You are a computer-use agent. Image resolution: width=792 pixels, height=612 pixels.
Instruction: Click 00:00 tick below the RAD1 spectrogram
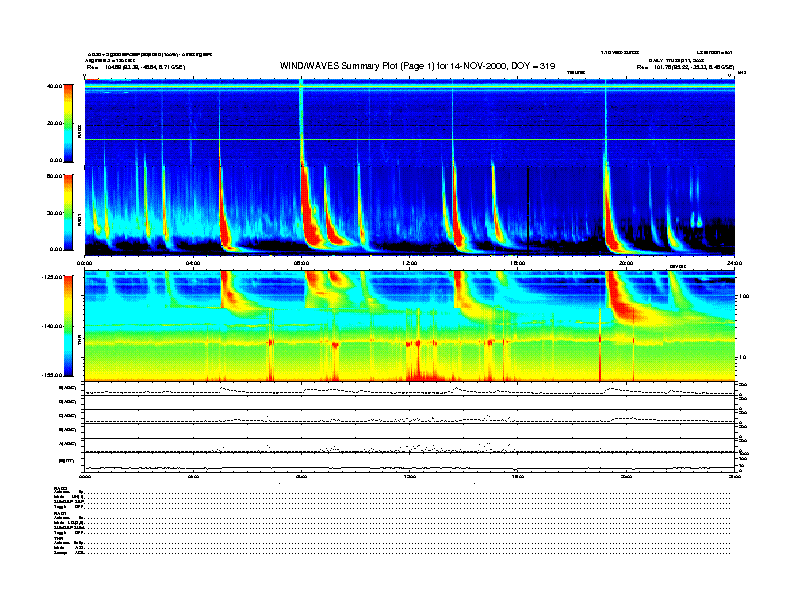(84, 263)
